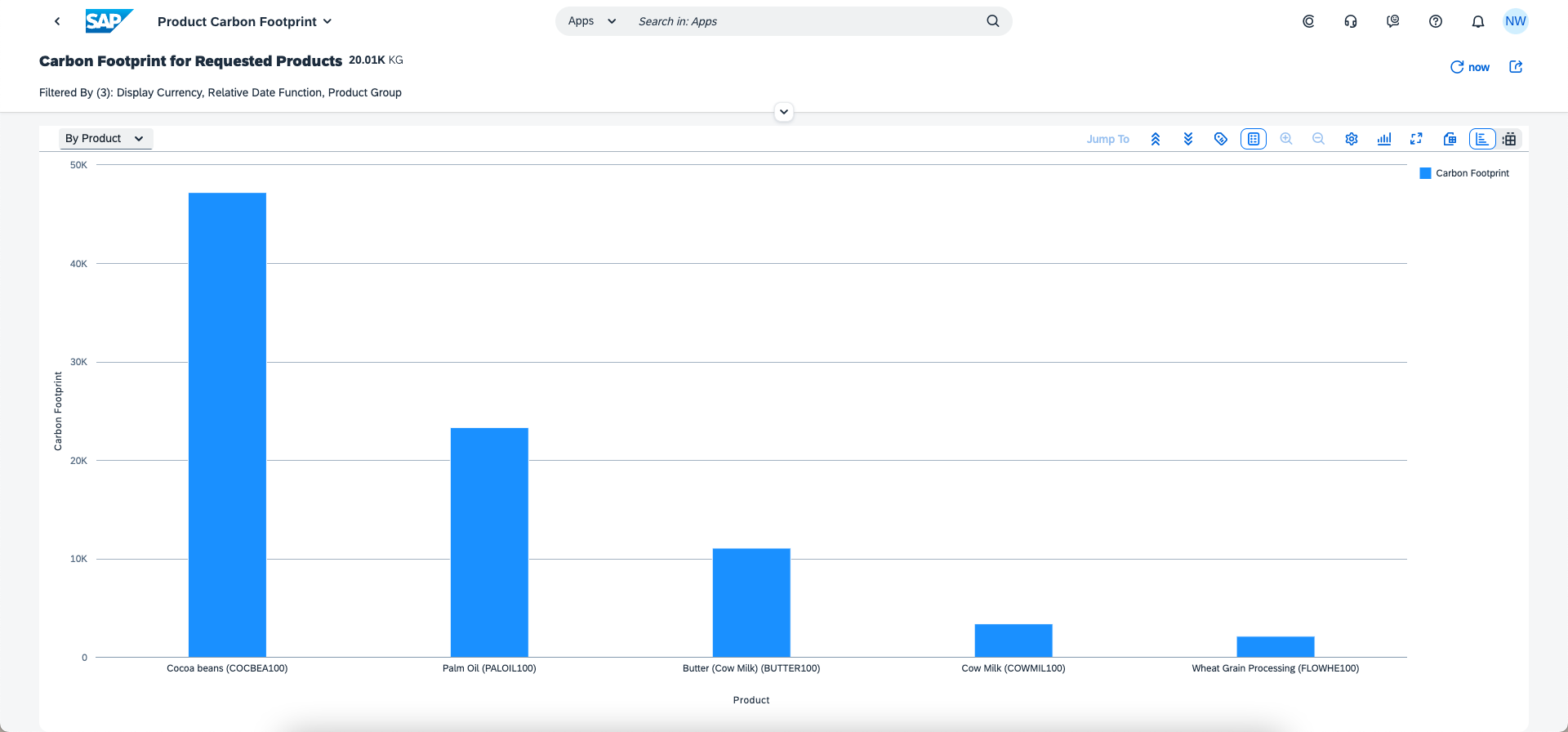Click the drill down double-arrow icon
1568x732 pixels.
(1188, 139)
